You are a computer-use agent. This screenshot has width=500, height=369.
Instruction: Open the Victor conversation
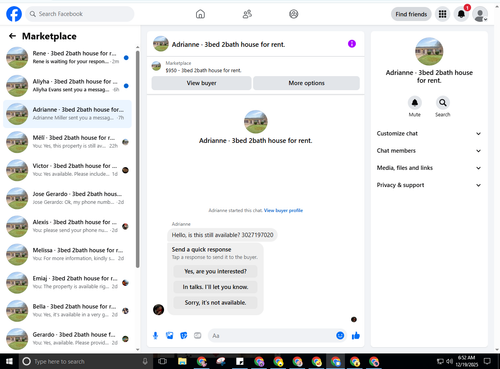pyautogui.click(x=67, y=170)
